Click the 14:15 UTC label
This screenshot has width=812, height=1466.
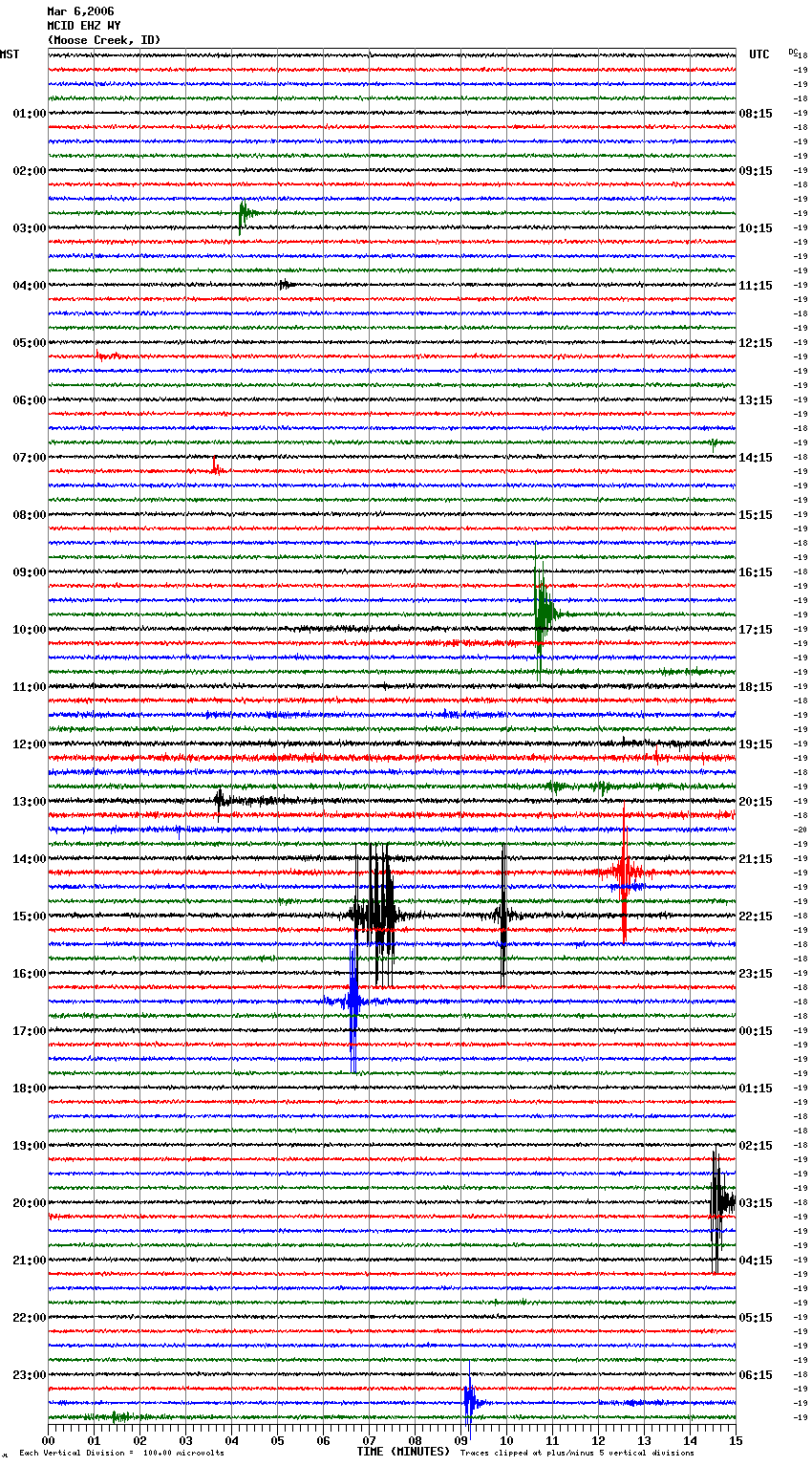point(756,458)
